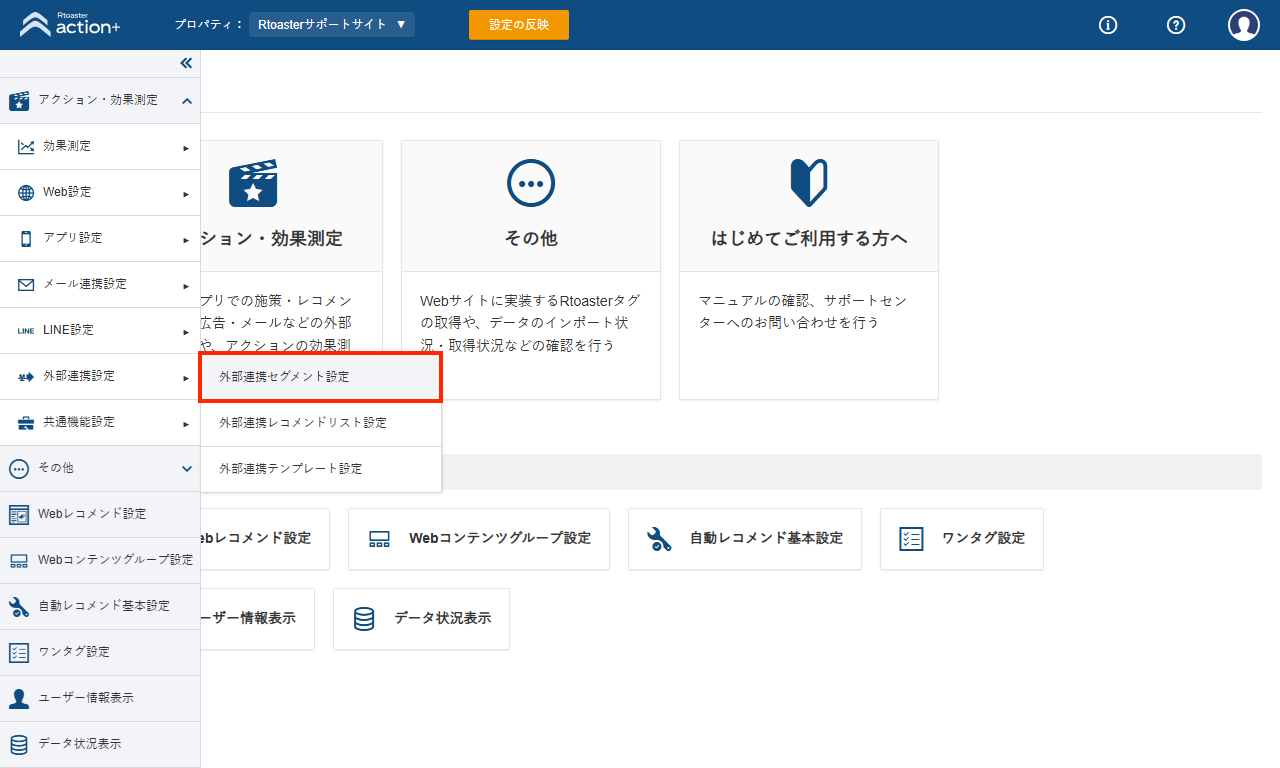Click sidebar text Webコンテンツグループ設定
The image size is (1280, 768).
click(x=116, y=560)
